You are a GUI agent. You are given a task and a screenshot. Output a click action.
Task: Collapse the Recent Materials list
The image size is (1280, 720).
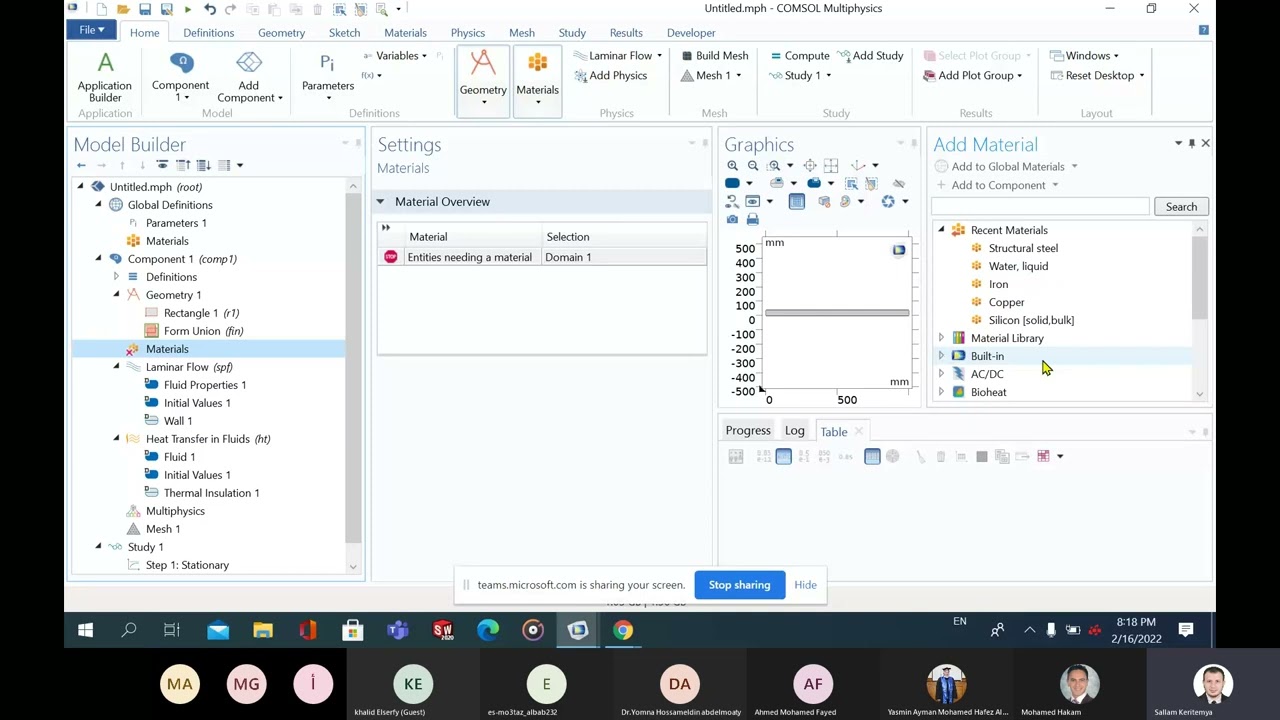point(941,230)
